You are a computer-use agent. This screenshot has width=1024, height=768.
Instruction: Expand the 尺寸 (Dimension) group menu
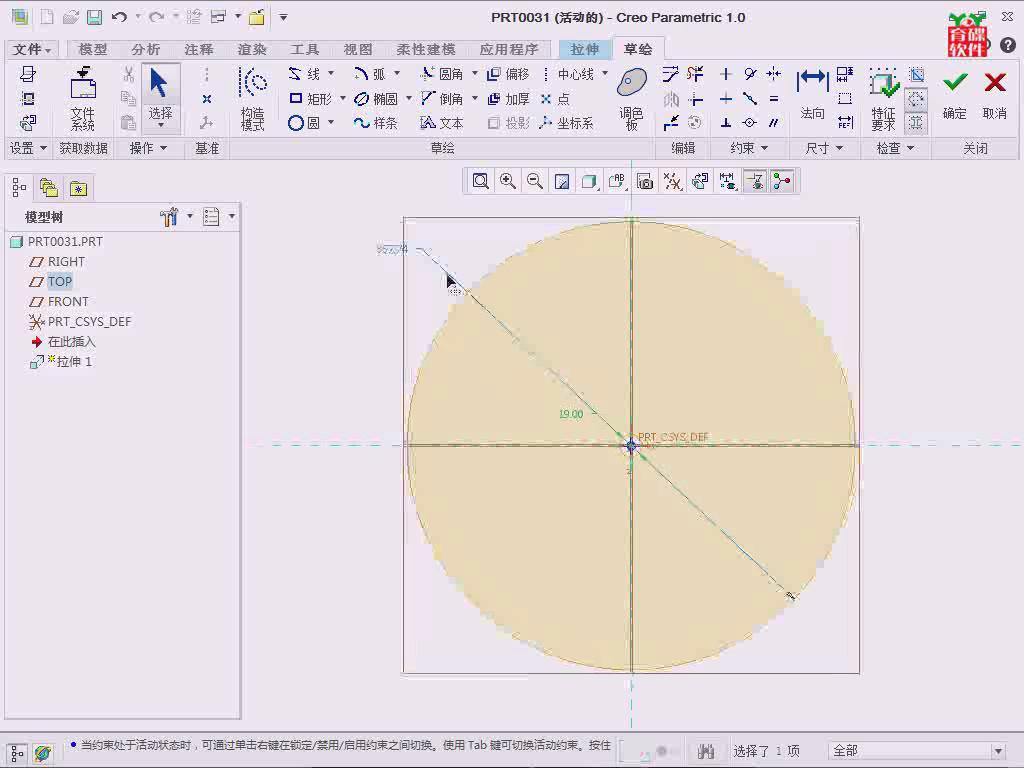pyautogui.click(x=824, y=148)
